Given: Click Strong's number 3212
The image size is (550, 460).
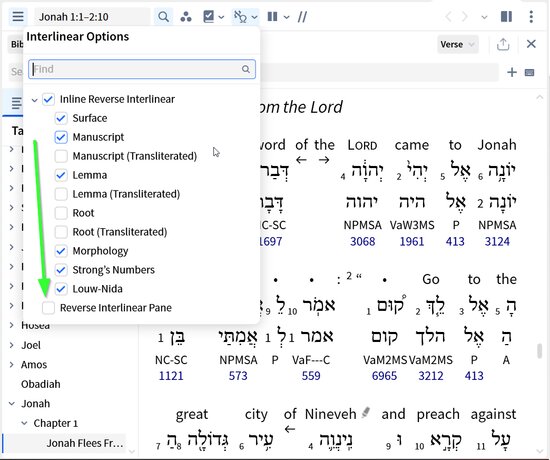Looking at the screenshot, I should (x=431, y=376).
